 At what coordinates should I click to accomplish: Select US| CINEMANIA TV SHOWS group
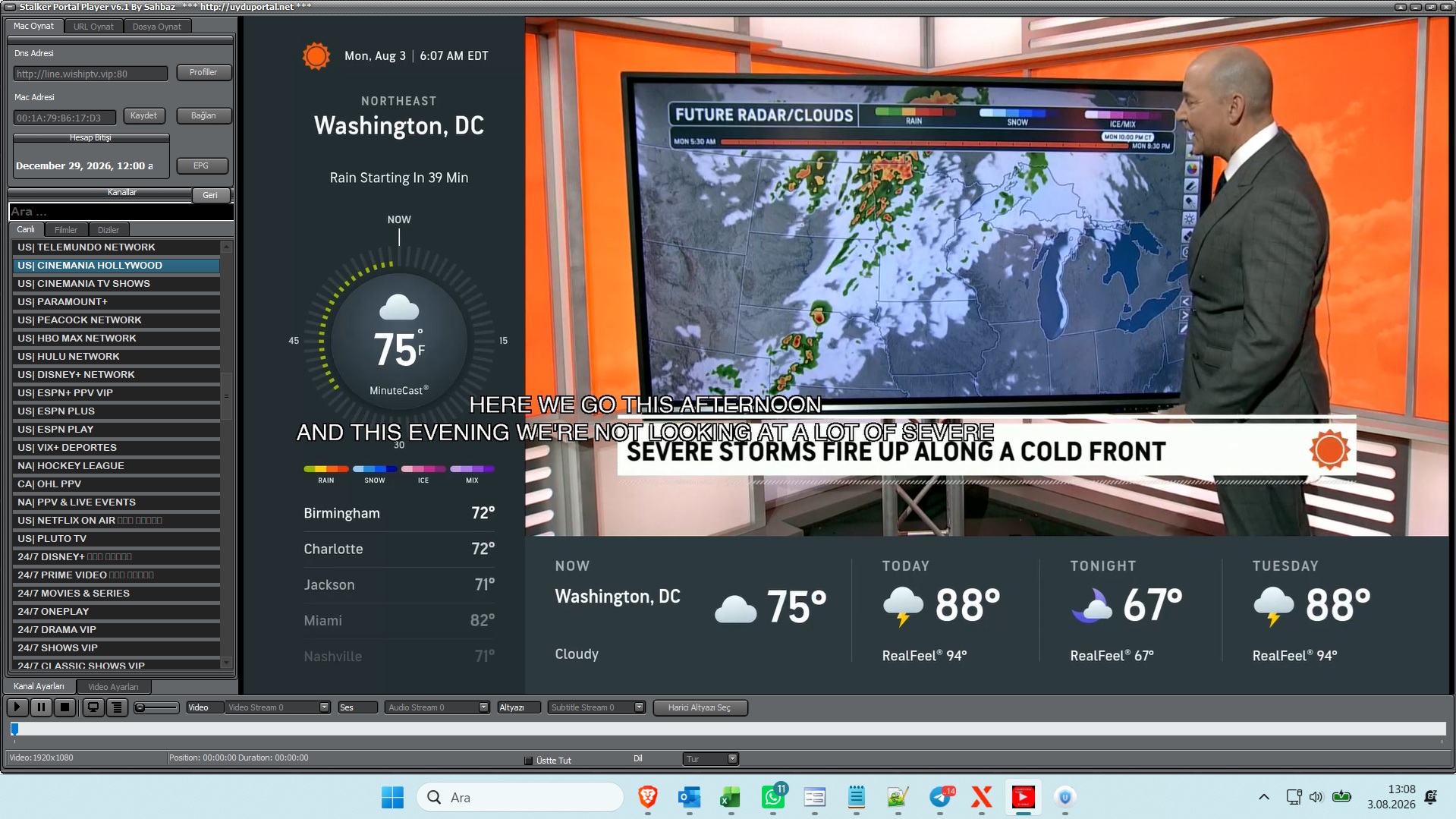117,284
